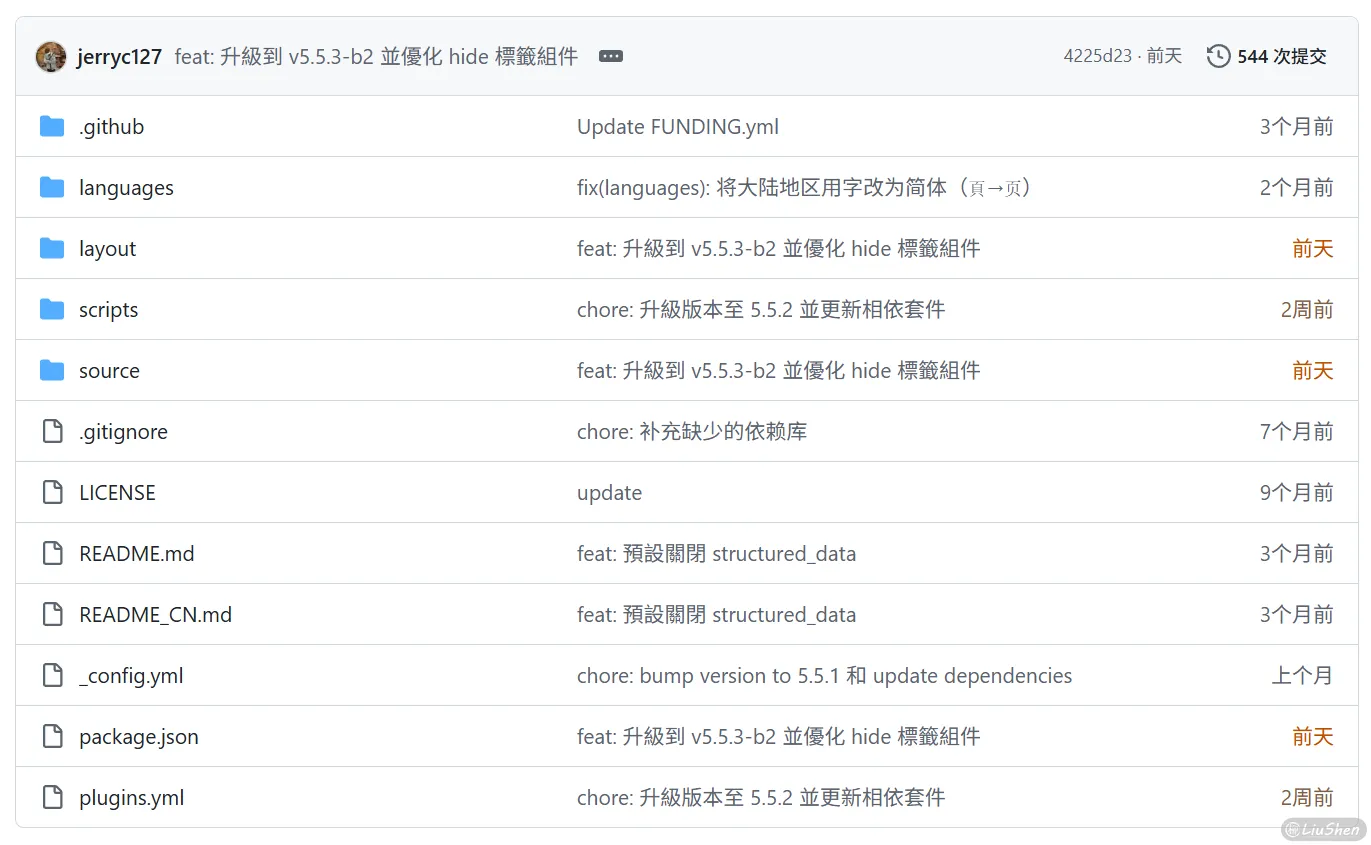Open the jerryc127 author profile link
Screen dimensions: 1371x845
119,57
